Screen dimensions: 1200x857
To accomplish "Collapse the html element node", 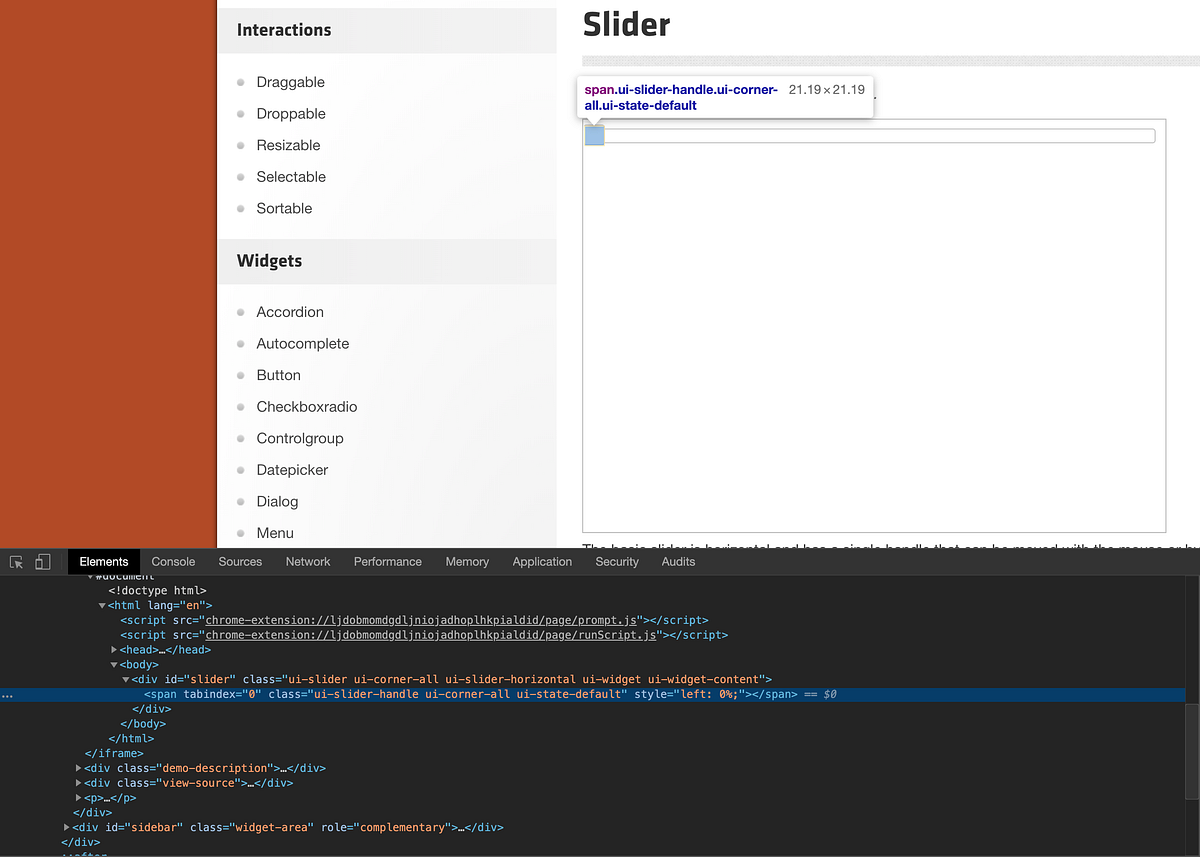I will (x=103, y=605).
